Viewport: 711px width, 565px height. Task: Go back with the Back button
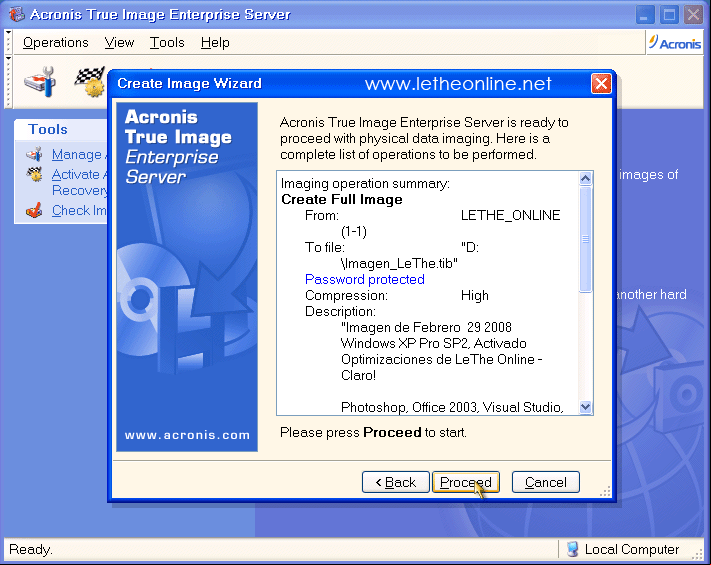pyautogui.click(x=395, y=482)
